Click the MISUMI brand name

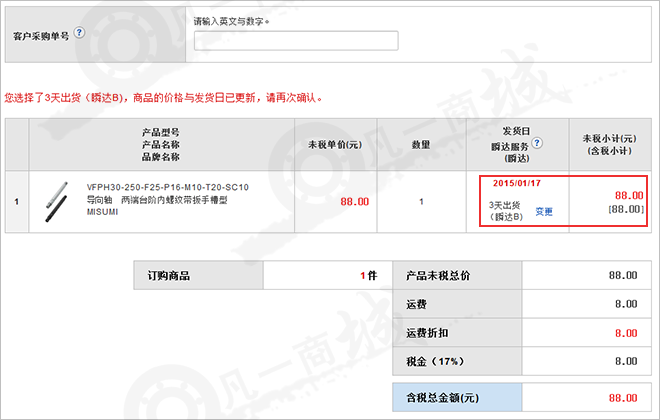pos(102,212)
